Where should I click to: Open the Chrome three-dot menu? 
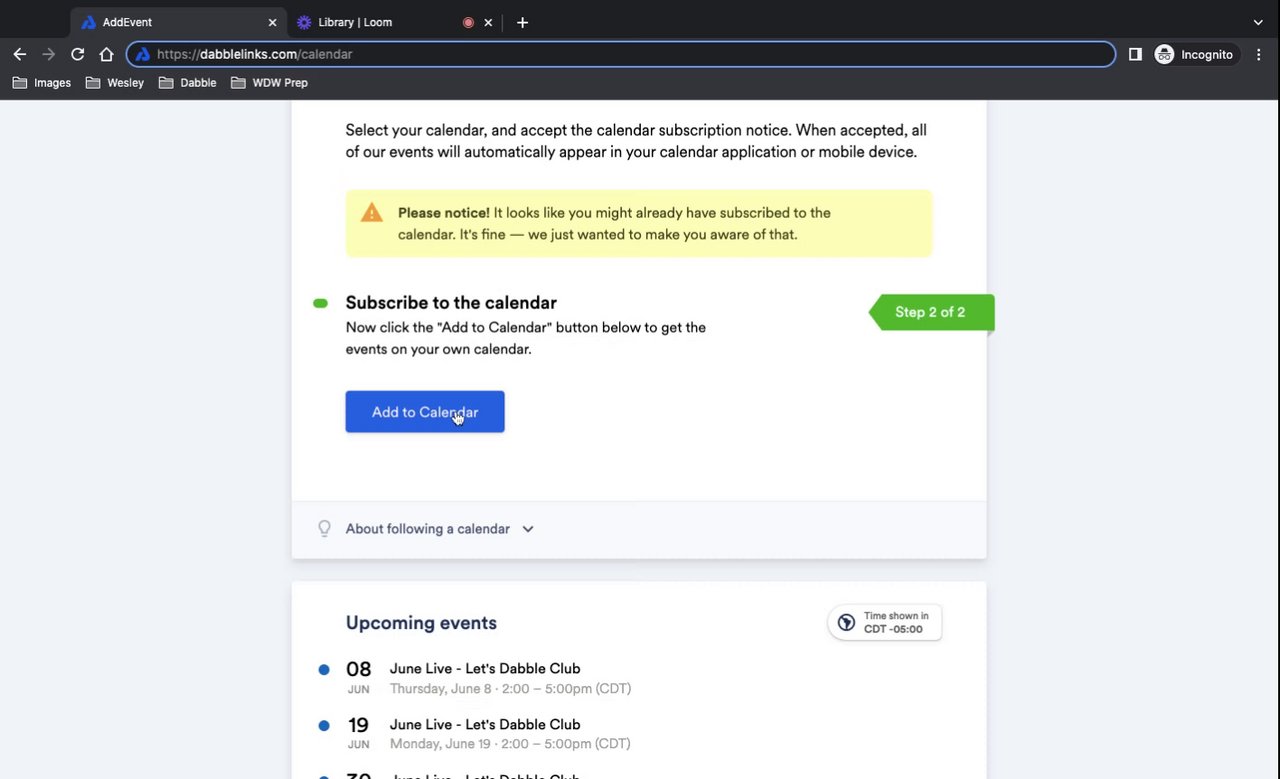(1259, 54)
